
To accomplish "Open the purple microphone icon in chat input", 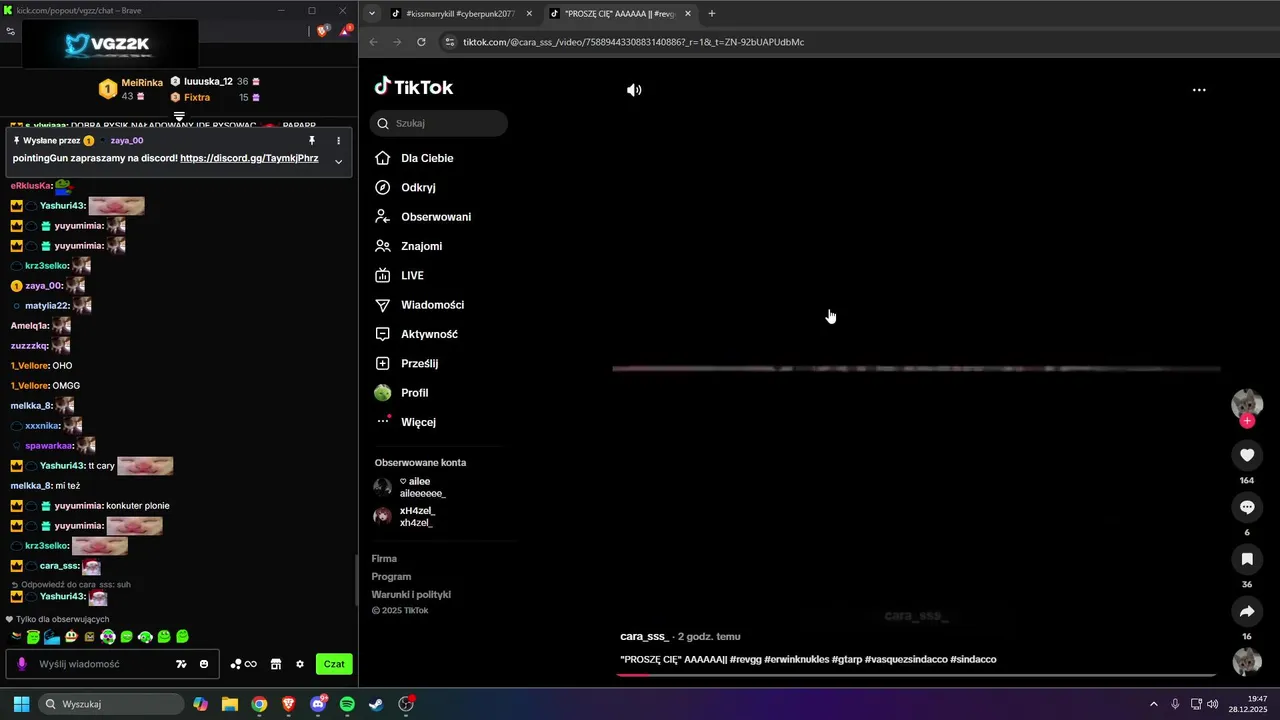I will (x=22, y=664).
